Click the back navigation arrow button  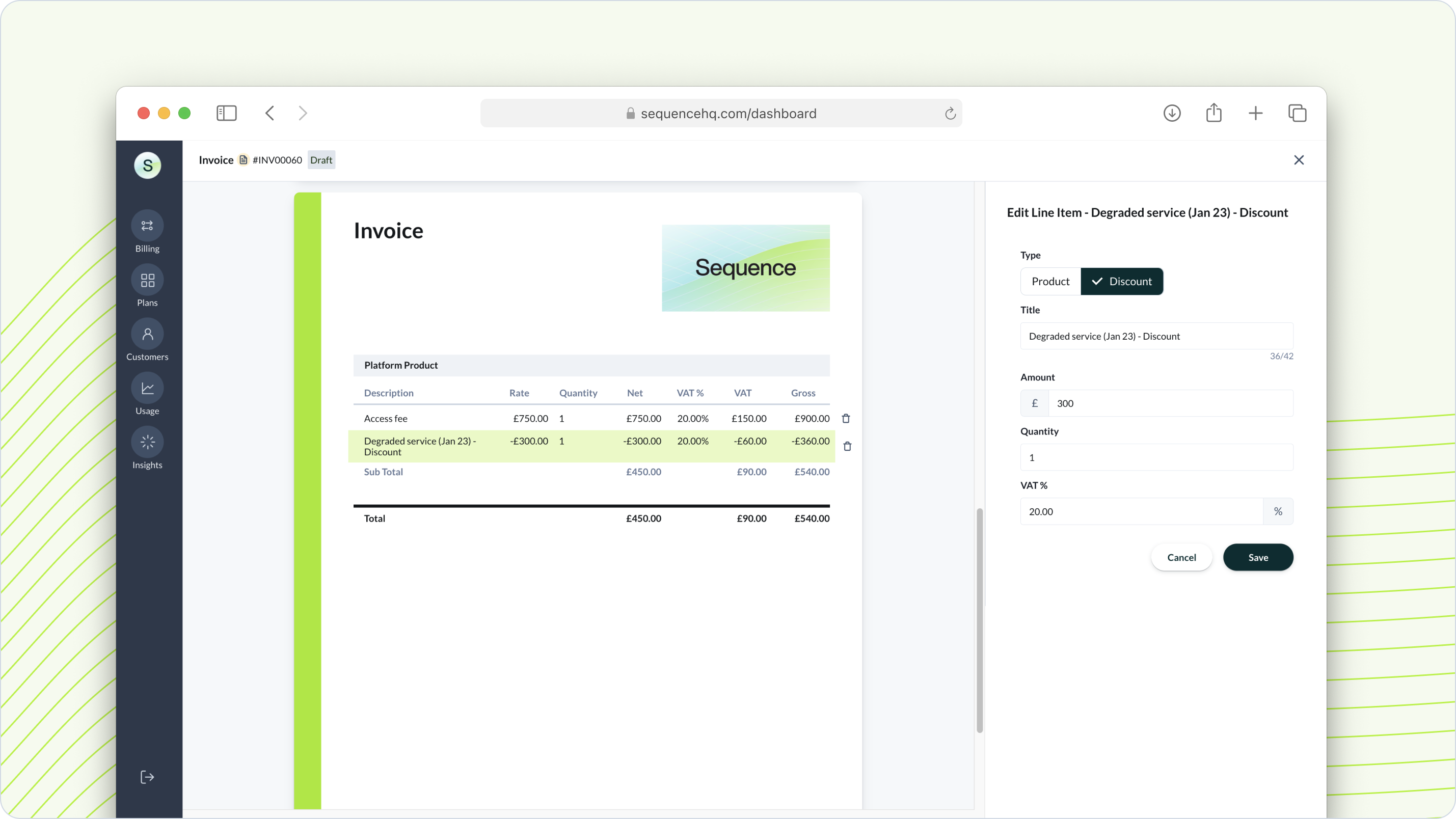coord(270,113)
